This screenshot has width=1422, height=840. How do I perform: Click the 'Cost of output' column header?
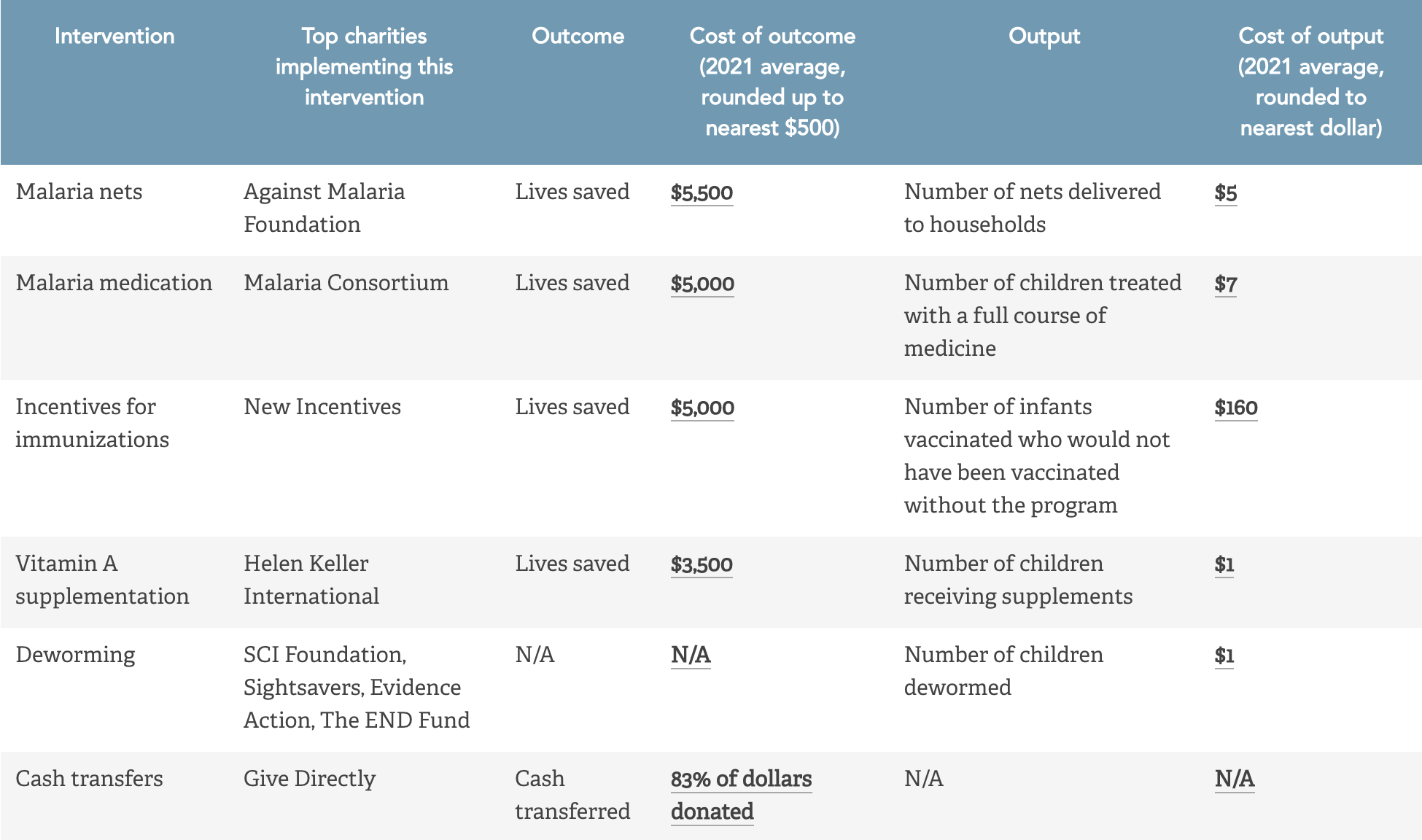coord(1310,81)
